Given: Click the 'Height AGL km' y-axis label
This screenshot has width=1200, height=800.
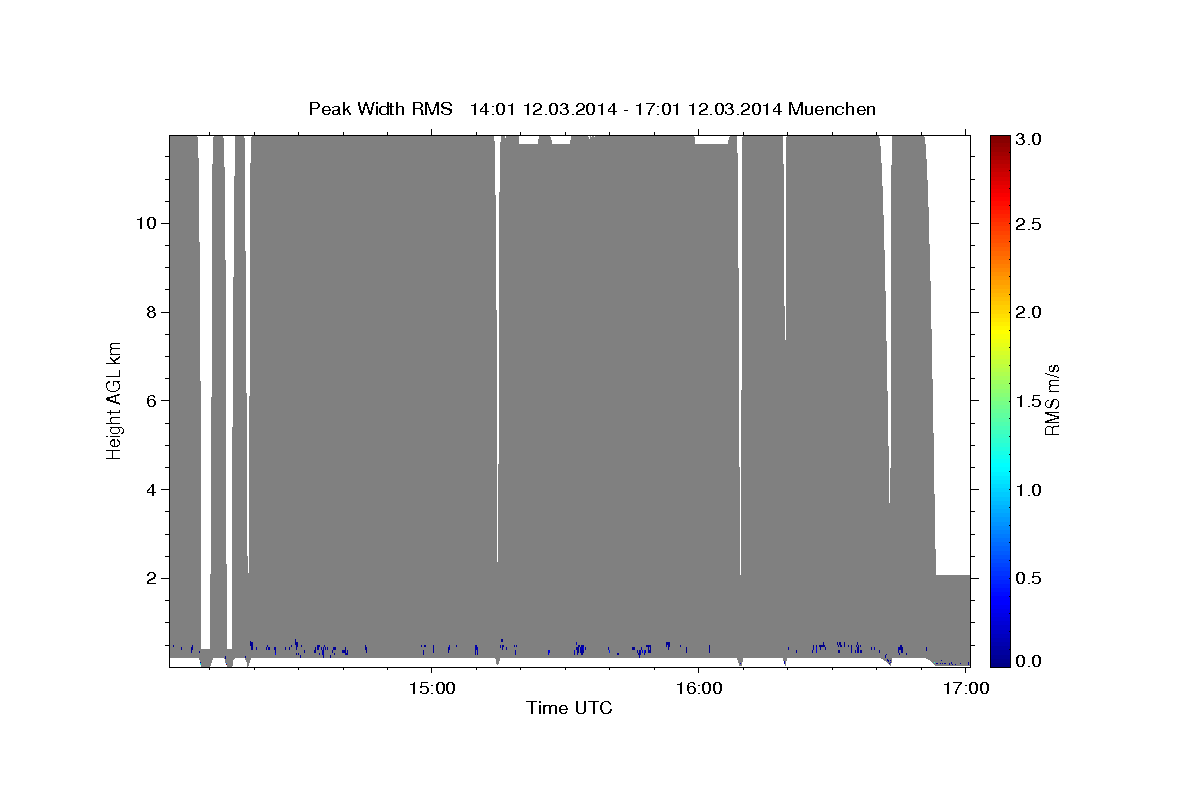Looking at the screenshot, I should pos(115,399).
